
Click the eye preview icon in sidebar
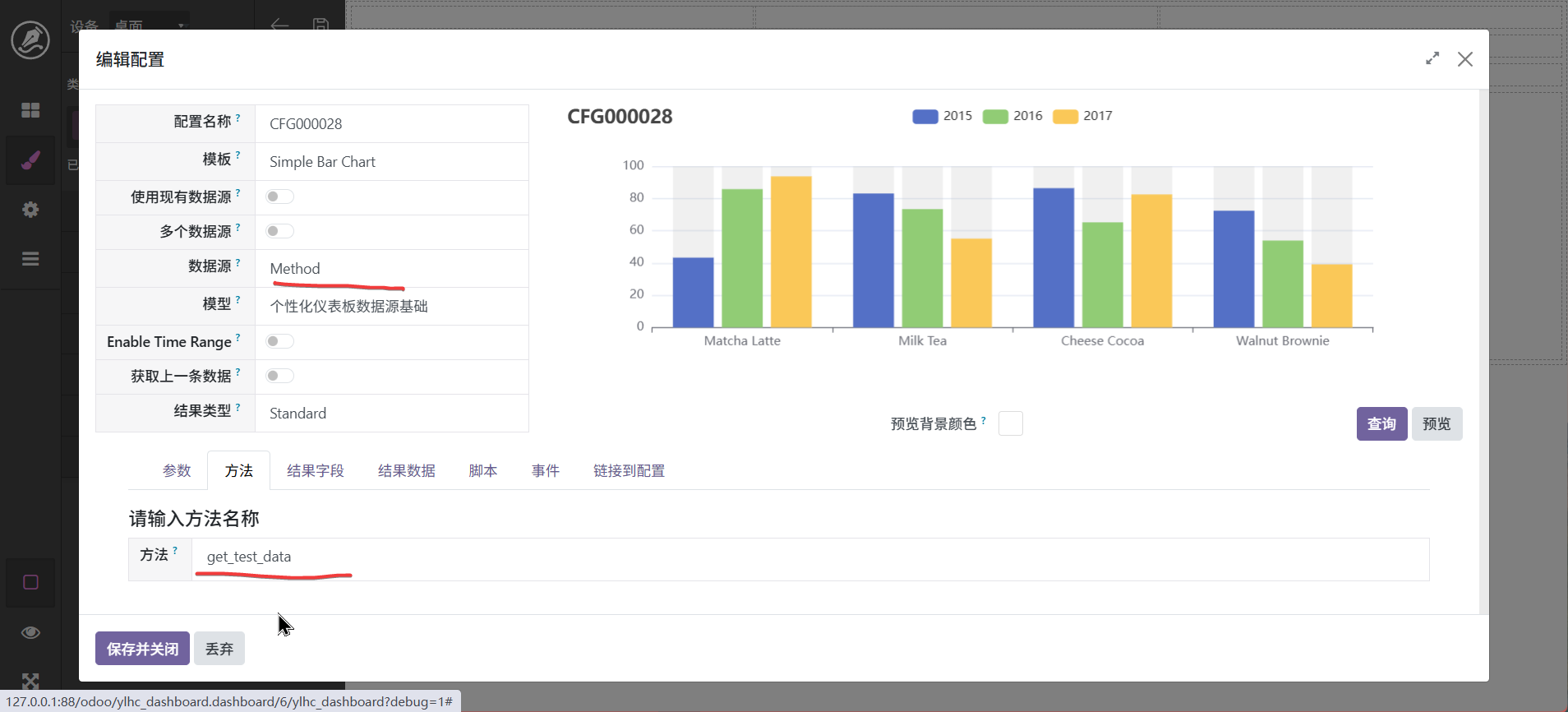30,632
